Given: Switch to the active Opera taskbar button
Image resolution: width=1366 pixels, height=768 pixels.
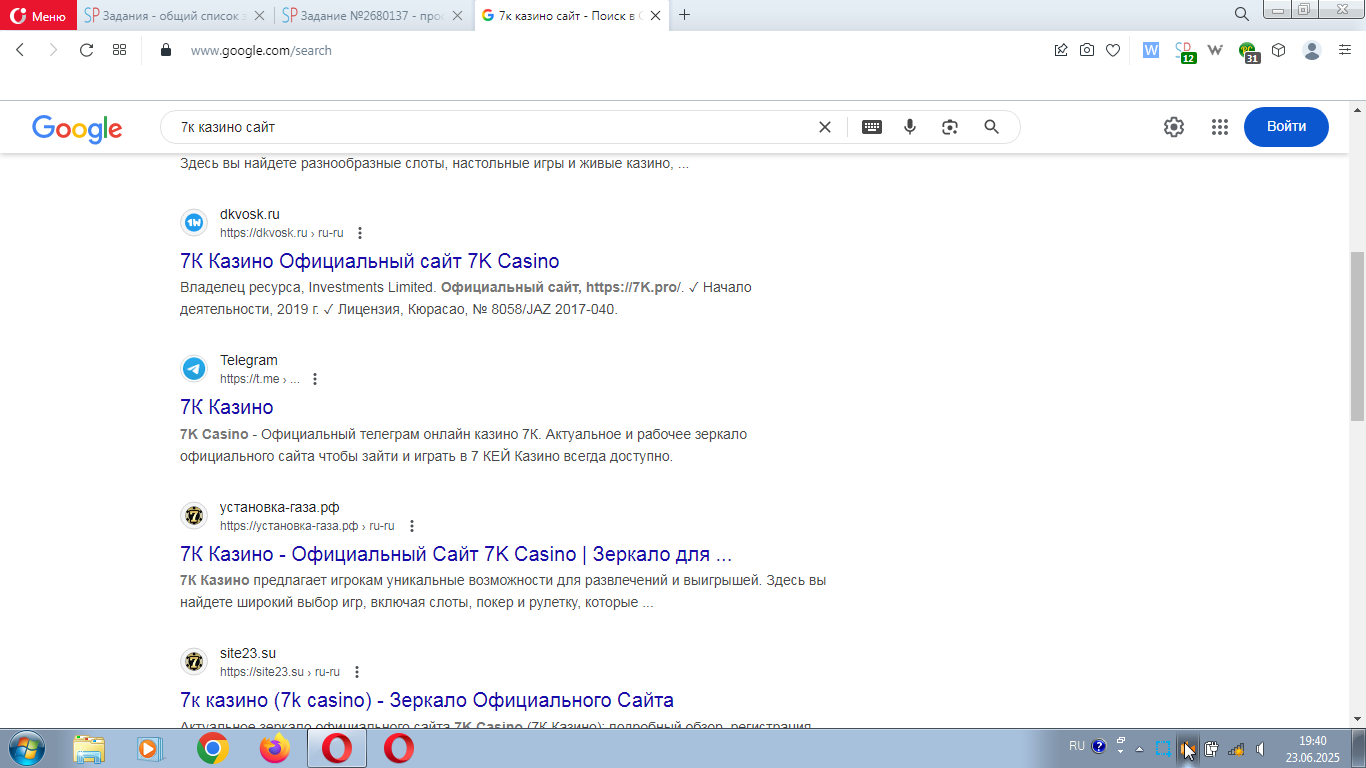Looking at the screenshot, I should click(x=337, y=748).
